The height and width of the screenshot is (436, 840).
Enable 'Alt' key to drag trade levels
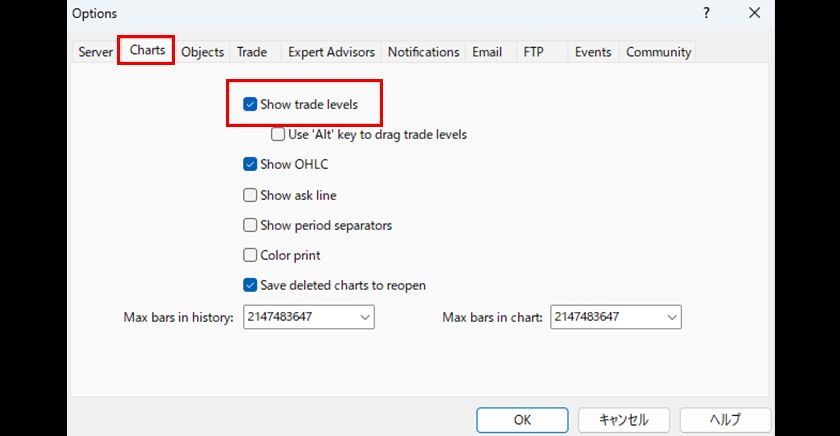[x=279, y=134]
